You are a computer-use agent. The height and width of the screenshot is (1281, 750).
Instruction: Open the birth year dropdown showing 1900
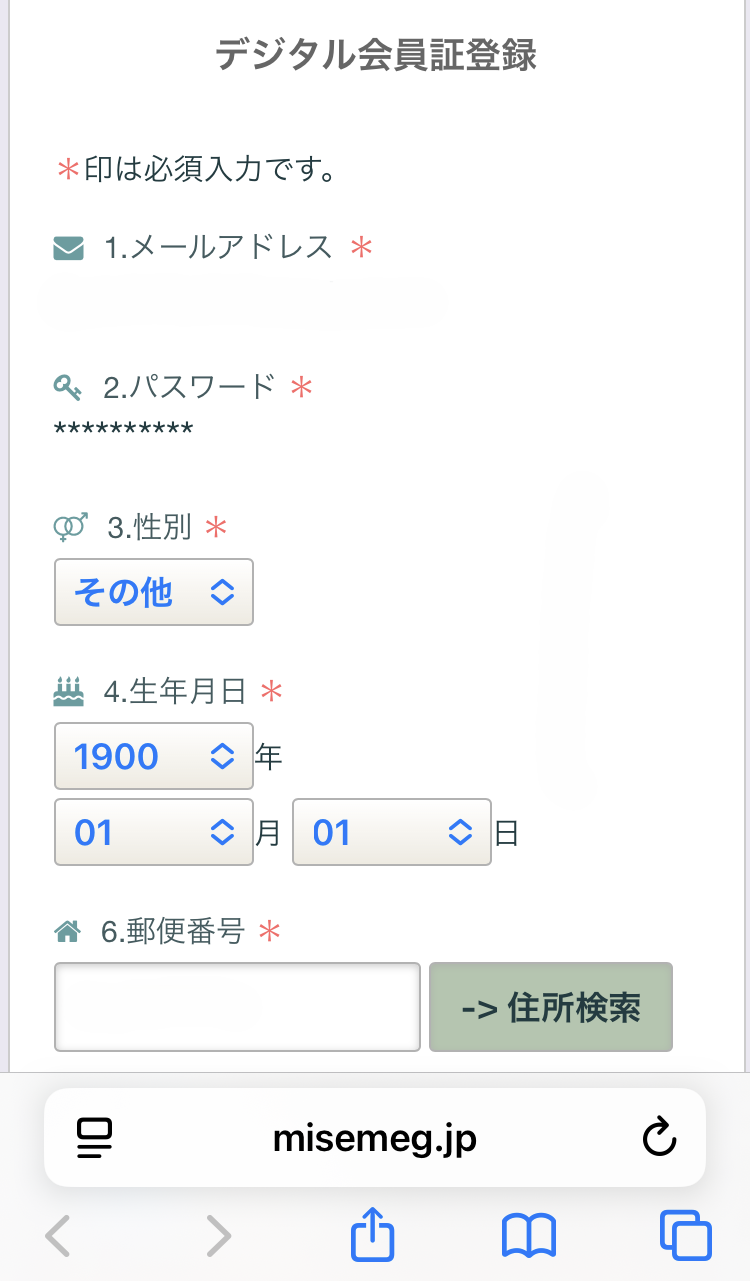click(x=154, y=757)
